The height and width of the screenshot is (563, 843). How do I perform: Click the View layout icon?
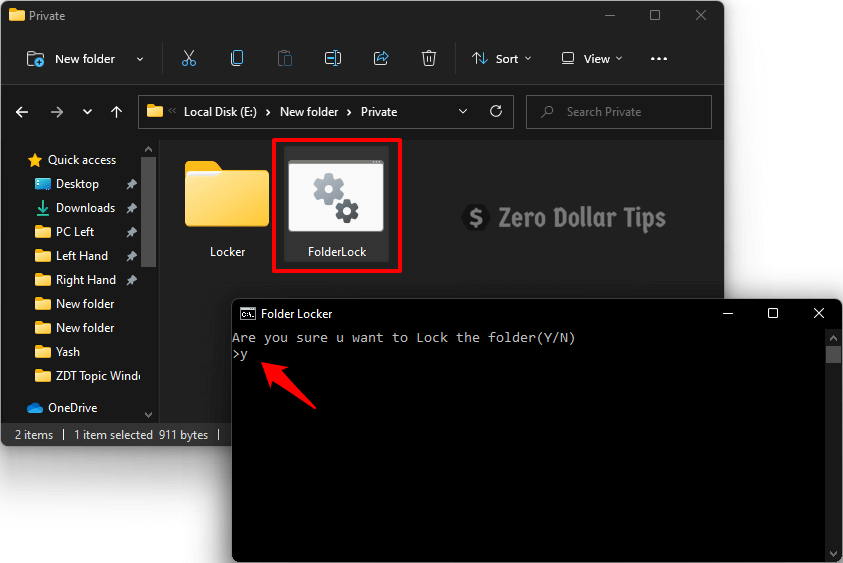point(568,58)
